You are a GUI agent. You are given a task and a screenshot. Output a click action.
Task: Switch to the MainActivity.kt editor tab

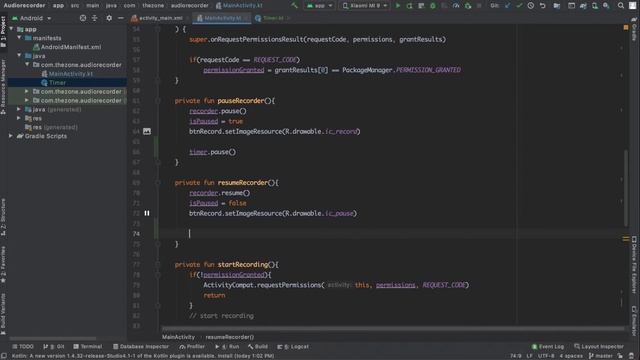pos(222,18)
